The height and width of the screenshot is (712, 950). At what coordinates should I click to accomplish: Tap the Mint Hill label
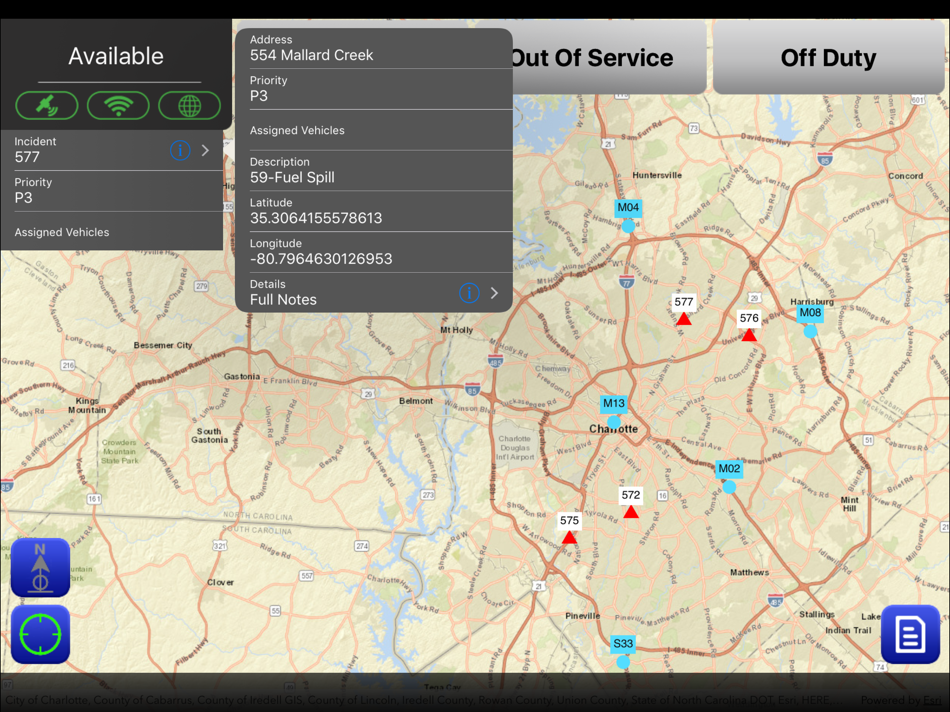tap(849, 504)
